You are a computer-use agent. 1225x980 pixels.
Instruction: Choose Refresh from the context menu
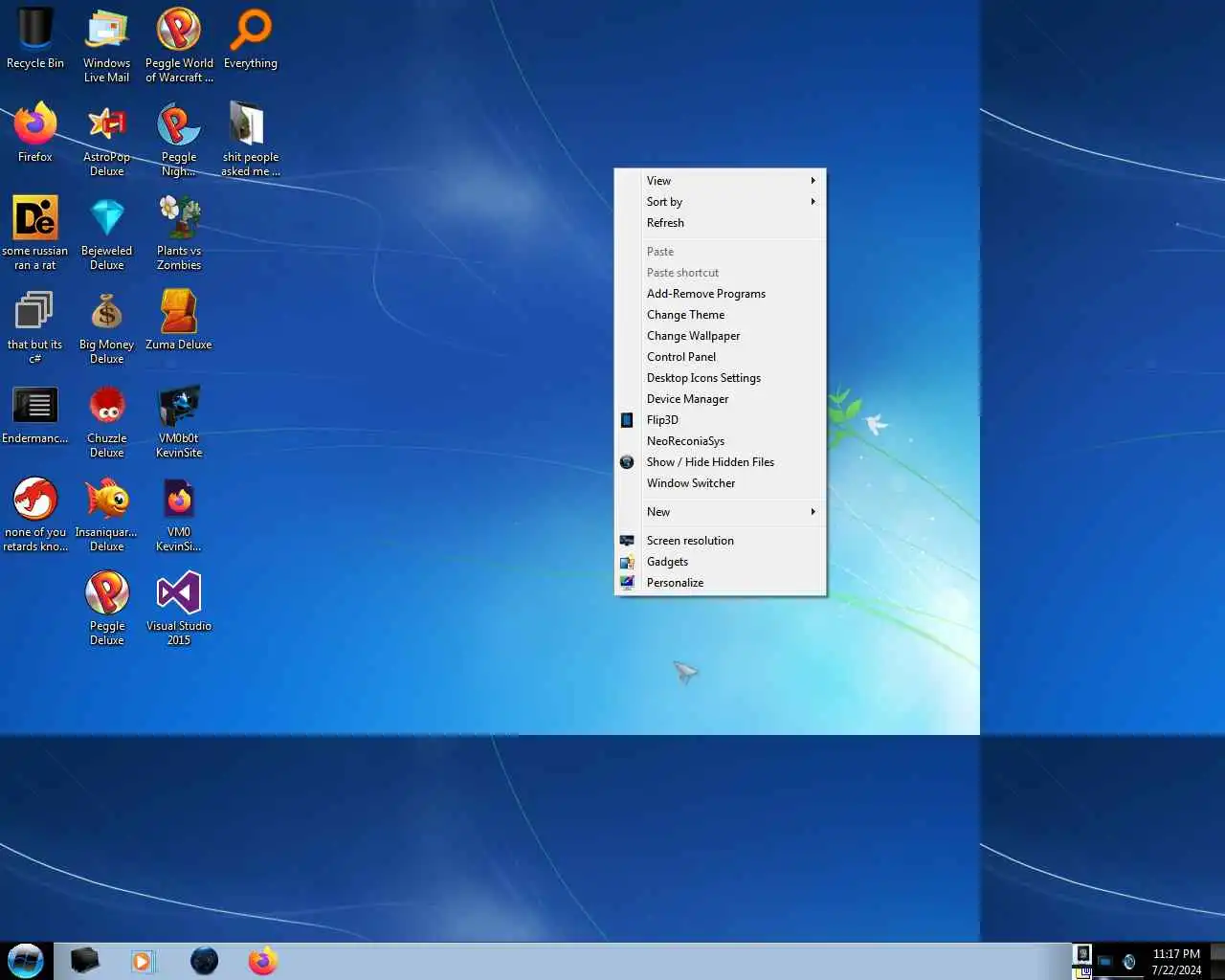(x=720, y=223)
